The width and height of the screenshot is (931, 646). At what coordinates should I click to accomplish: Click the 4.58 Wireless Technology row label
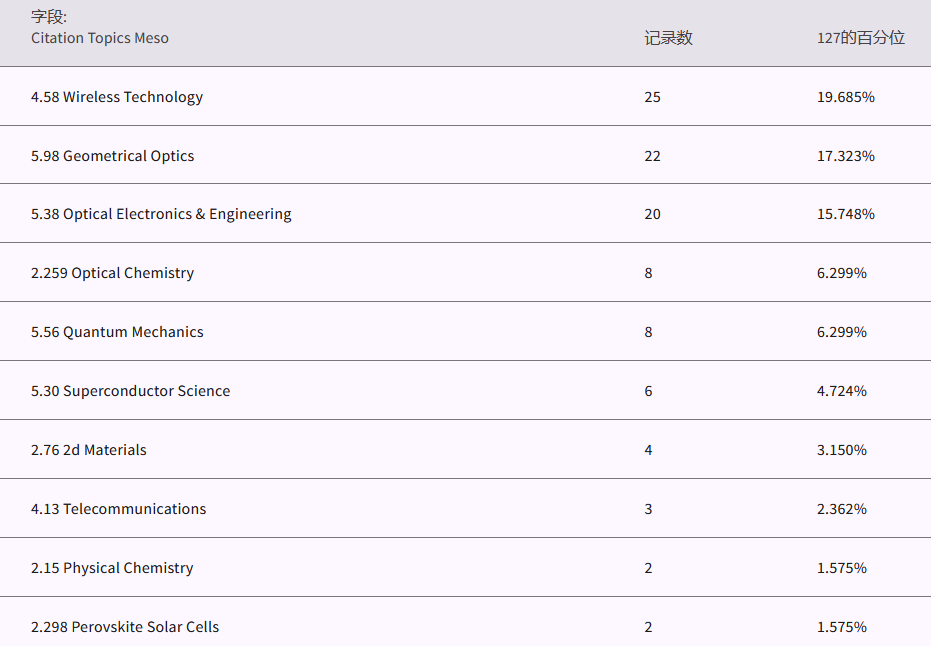click(x=117, y=97)
